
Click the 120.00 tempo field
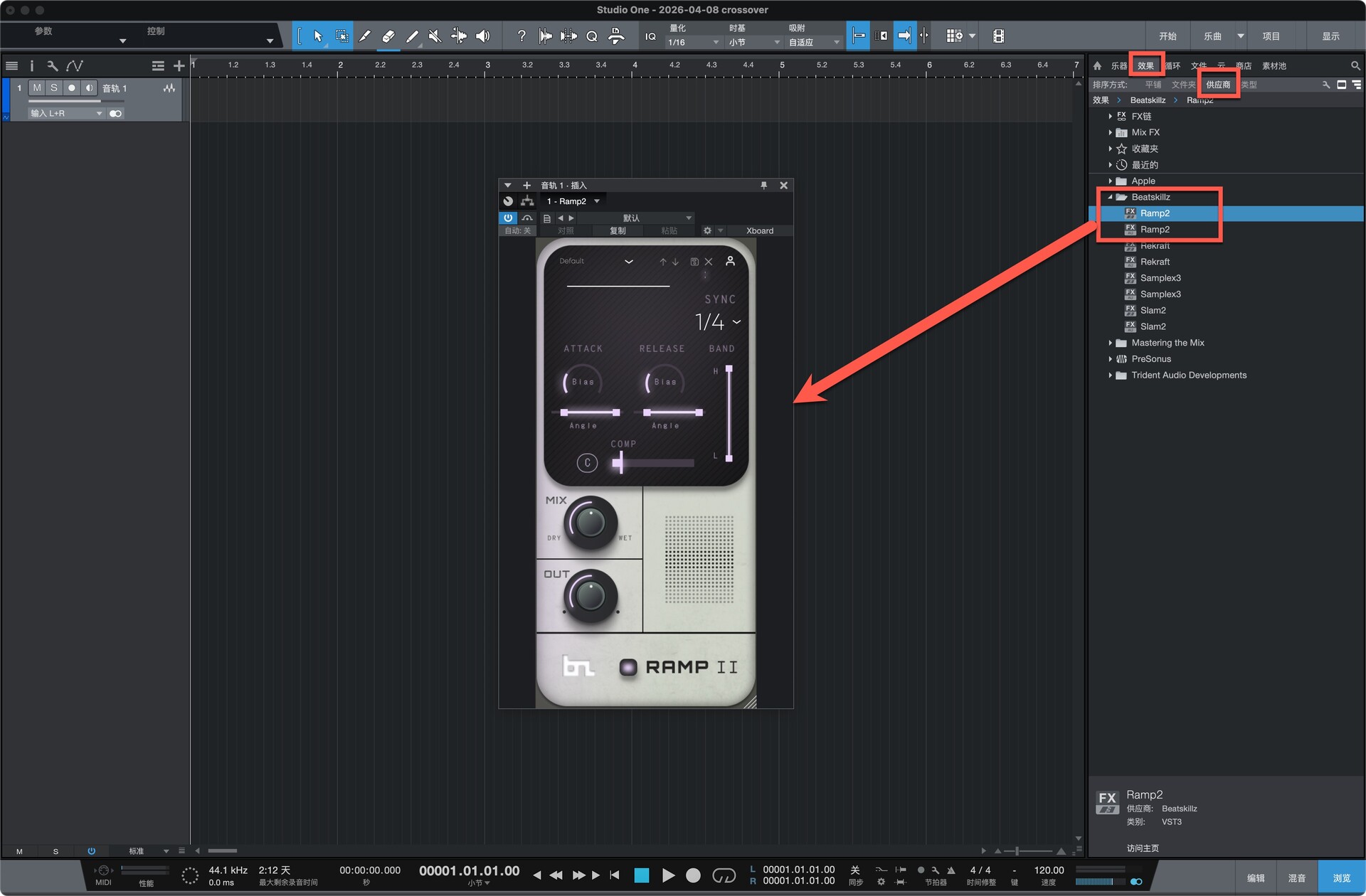click(x=1049, y=870)
